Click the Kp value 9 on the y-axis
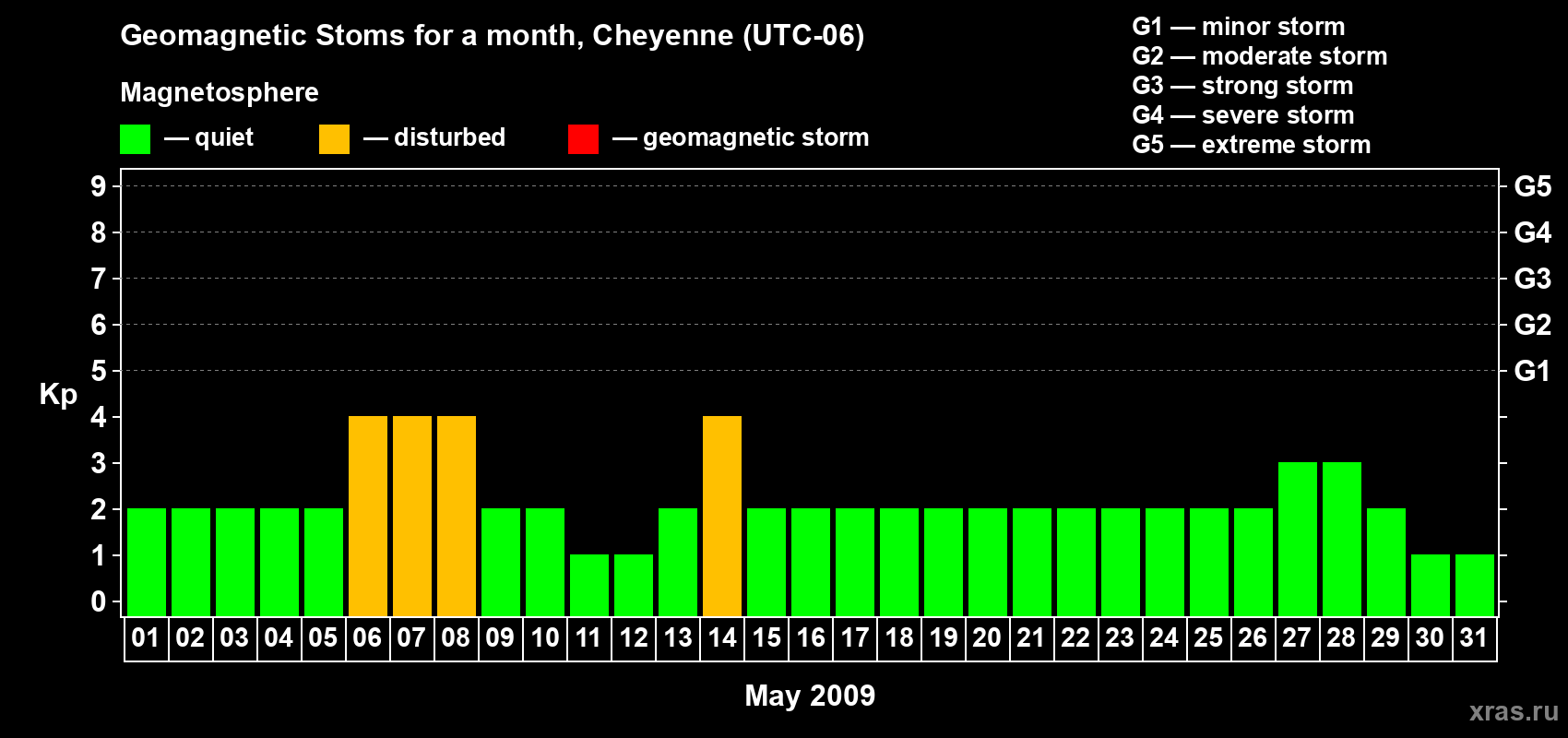1568x738 pixels. tap(99, 186)
